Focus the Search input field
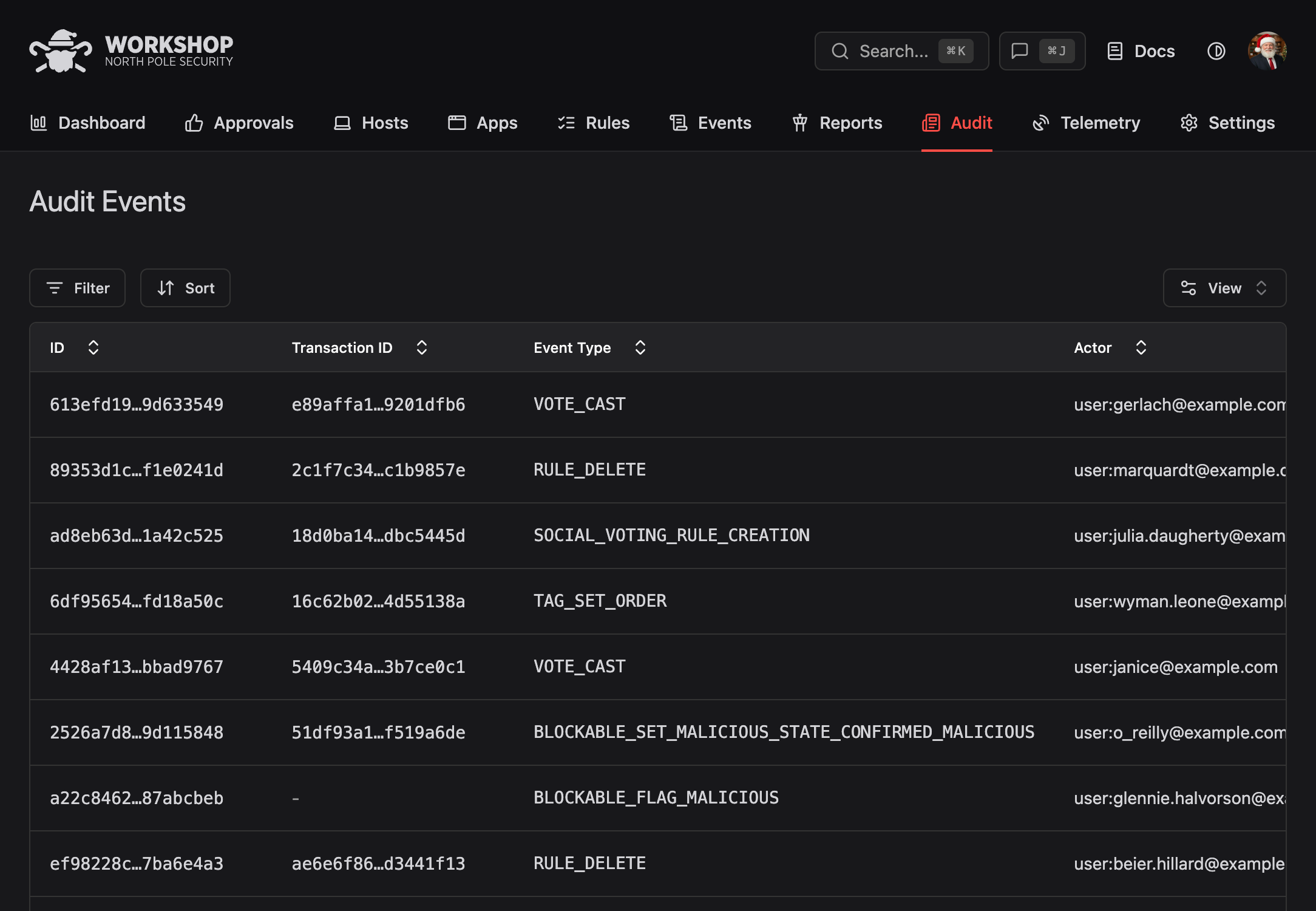The height and width of the screenshot is (911, 1316). point(901,51)
